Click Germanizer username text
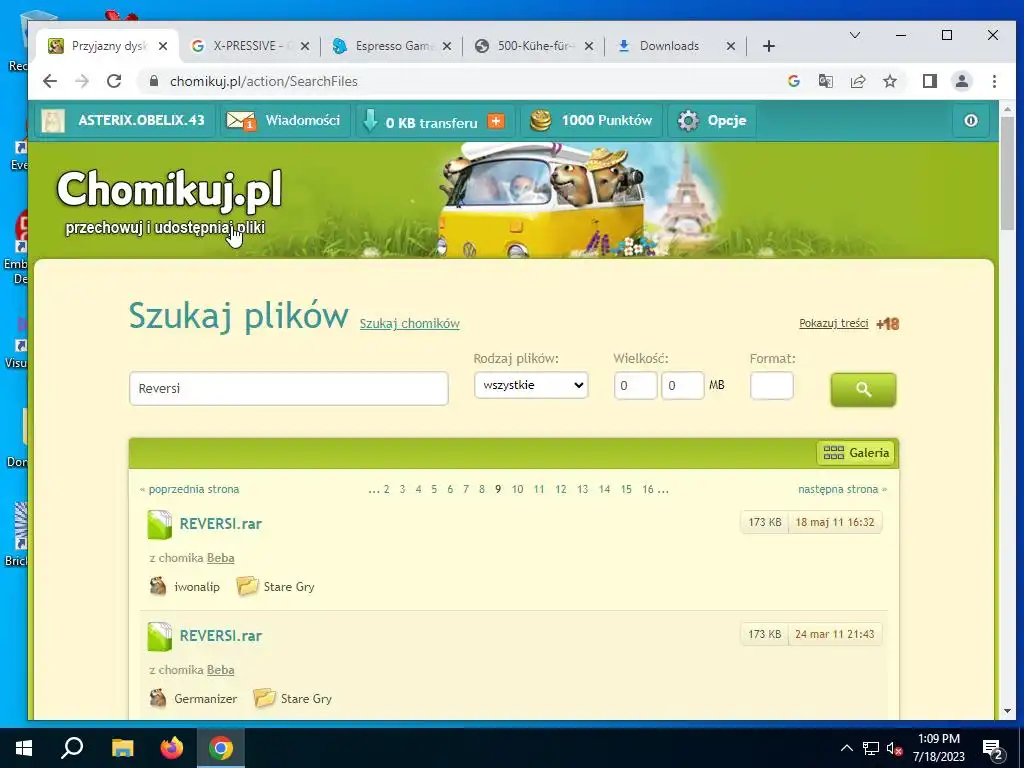 [206, 699]
